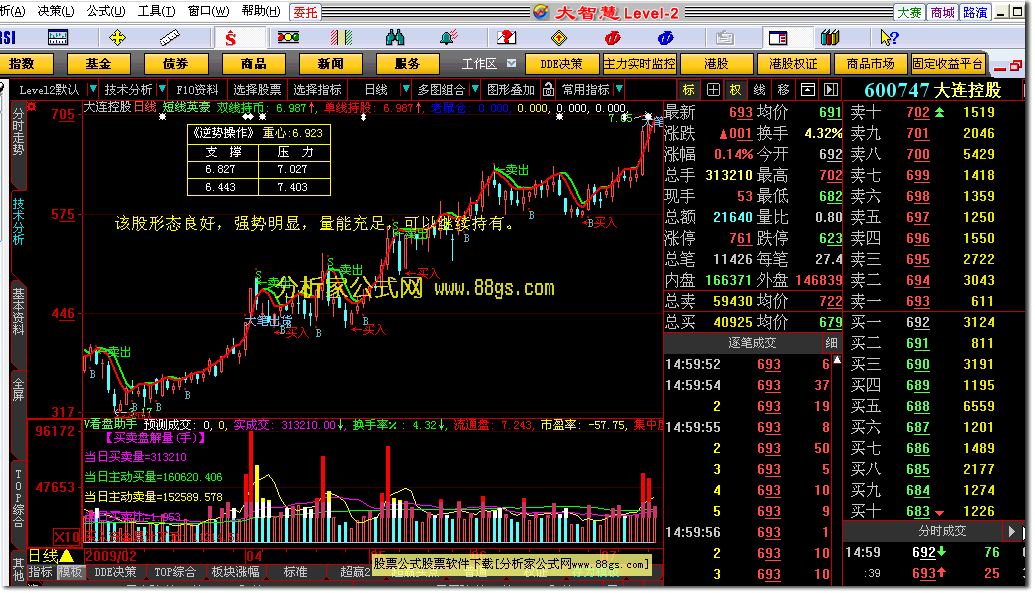
Task: Click the skip-to-end panel icon
Action: [x=831, y=89]
